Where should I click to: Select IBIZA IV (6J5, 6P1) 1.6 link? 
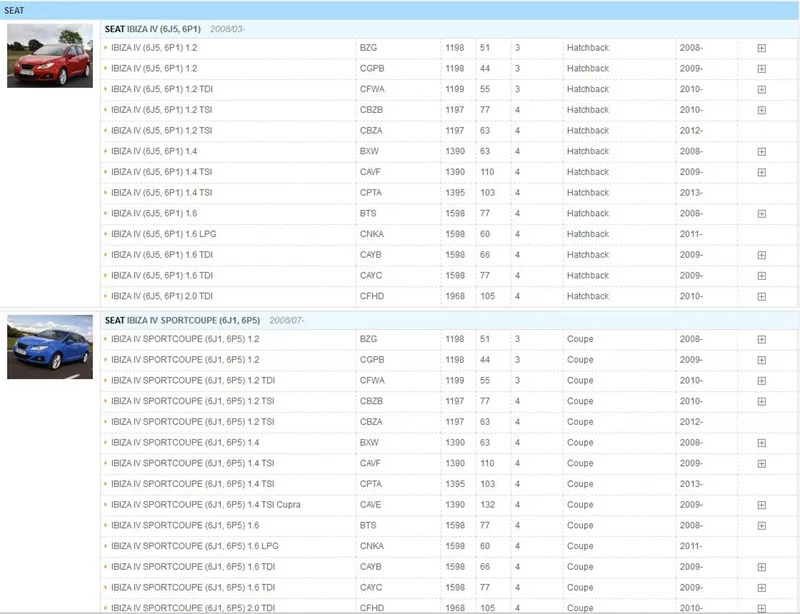point(154,213)
